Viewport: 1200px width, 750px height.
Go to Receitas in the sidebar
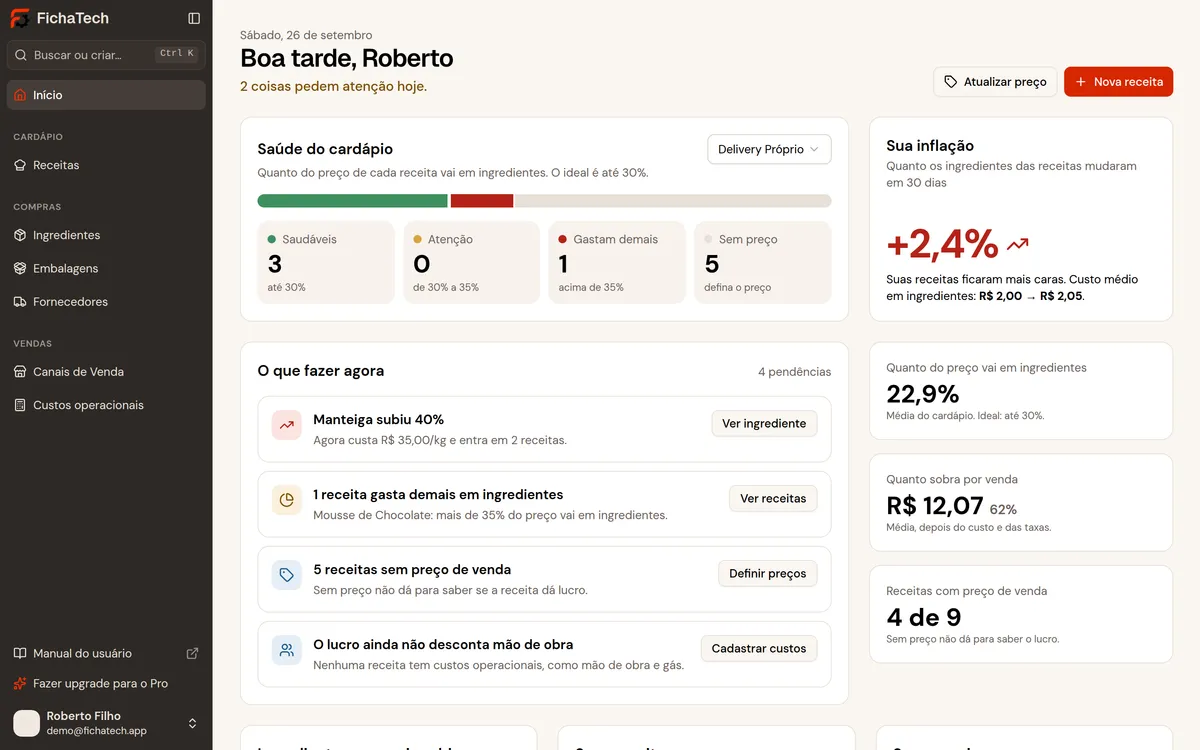pyautogui.click(x=106, y=165)
